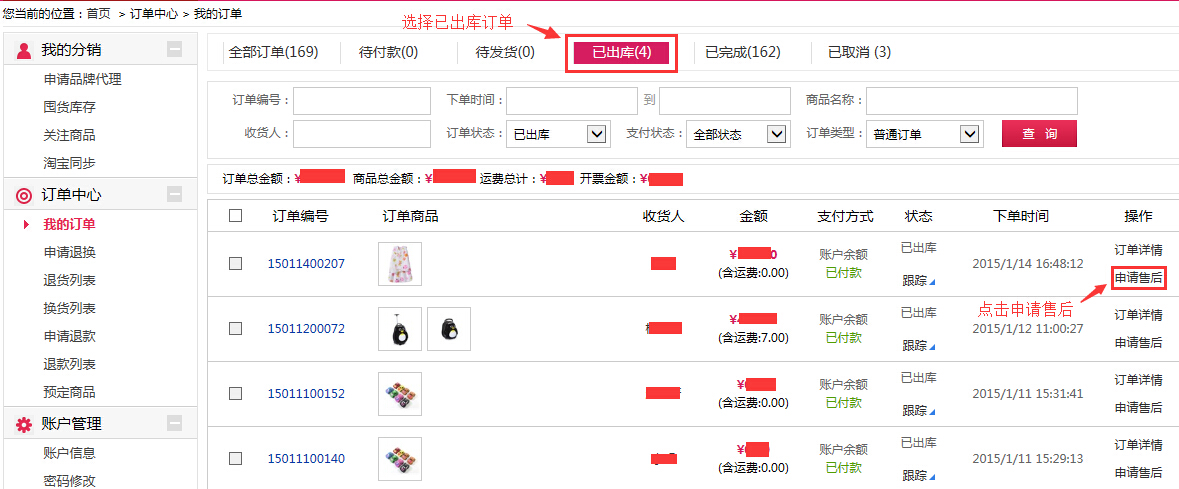1179x489 pixels.
Task: Open the 订单类型 dropdown
Action: [x=969, y=134]
